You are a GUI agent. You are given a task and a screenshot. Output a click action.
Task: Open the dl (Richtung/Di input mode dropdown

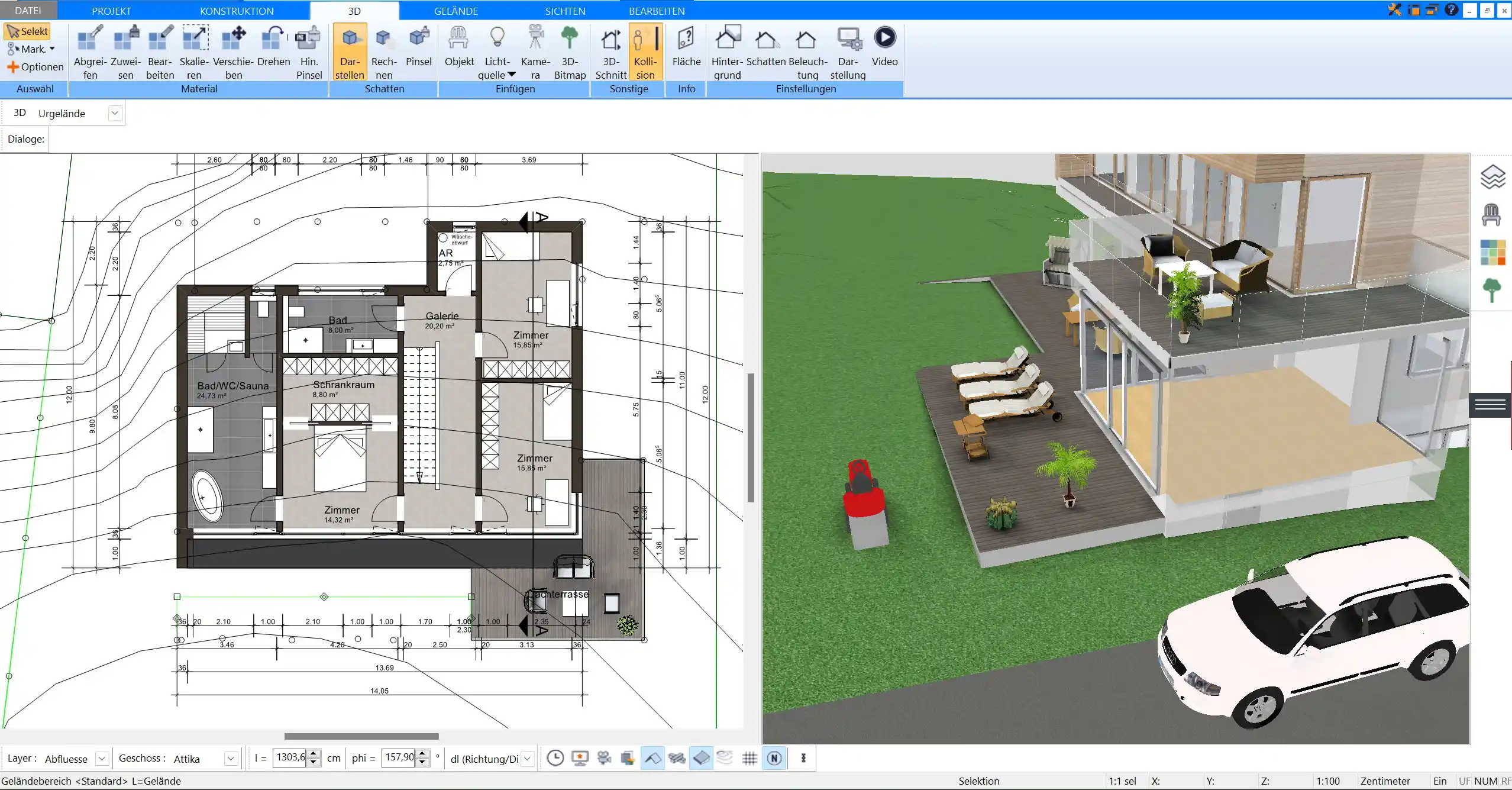tap(528, 758)
